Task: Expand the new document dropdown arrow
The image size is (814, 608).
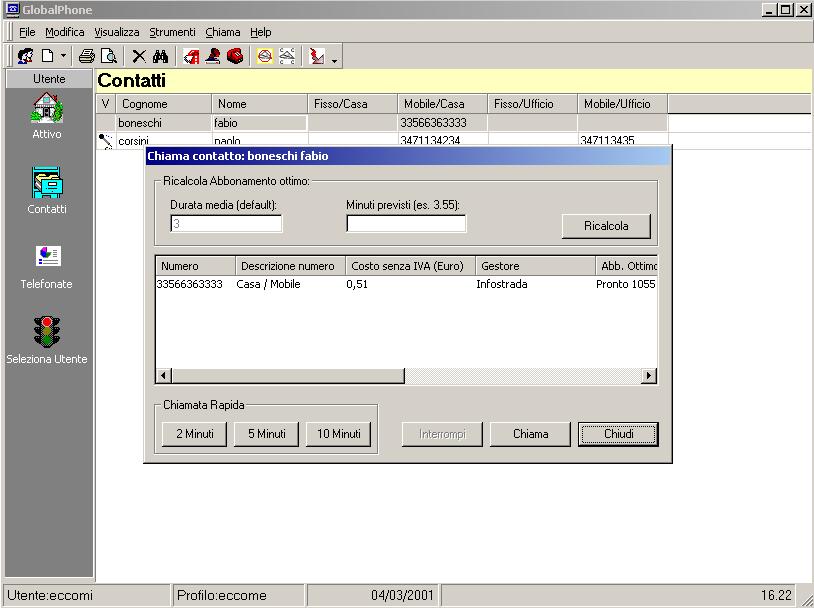Action: coord(64,57)
